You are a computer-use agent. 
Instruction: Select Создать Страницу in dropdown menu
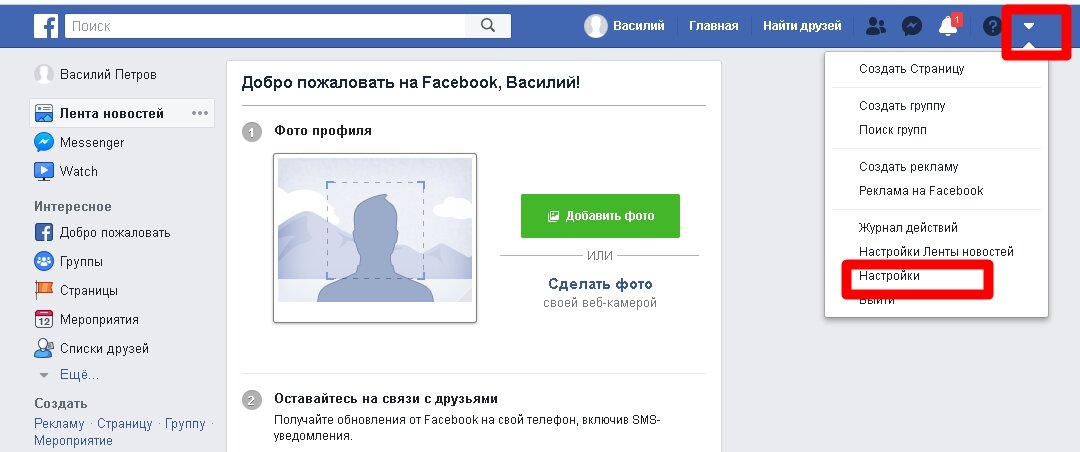911,69
